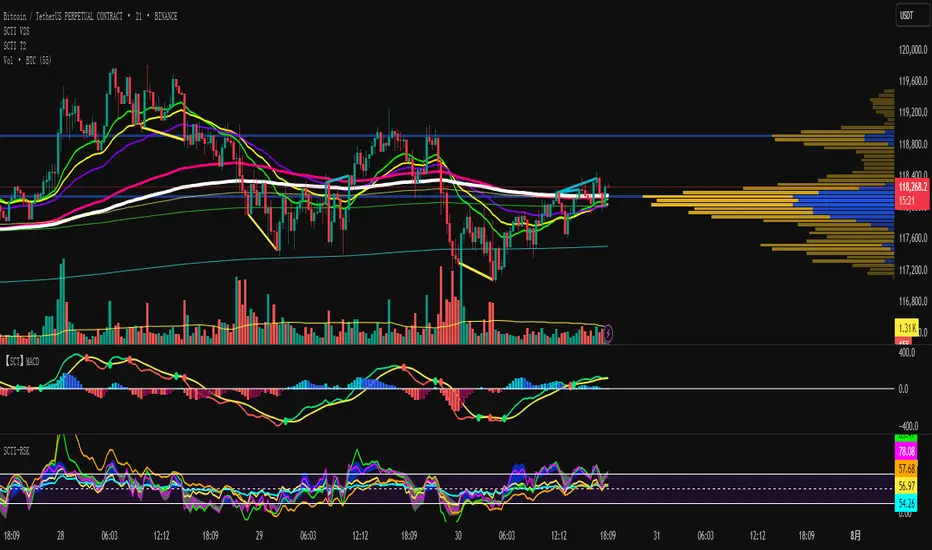The width and height of the screenshot is (932, 550).
Task: Select the SCTI T2 indicator legend
Action: [15, 46]
